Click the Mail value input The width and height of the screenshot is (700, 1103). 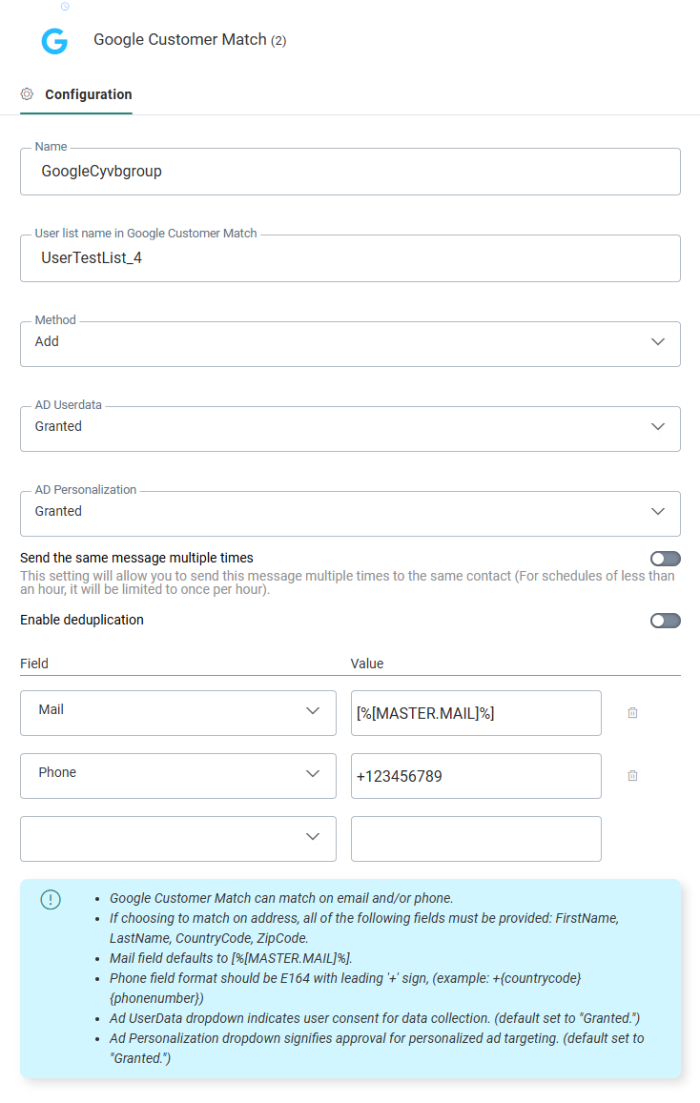476,713
